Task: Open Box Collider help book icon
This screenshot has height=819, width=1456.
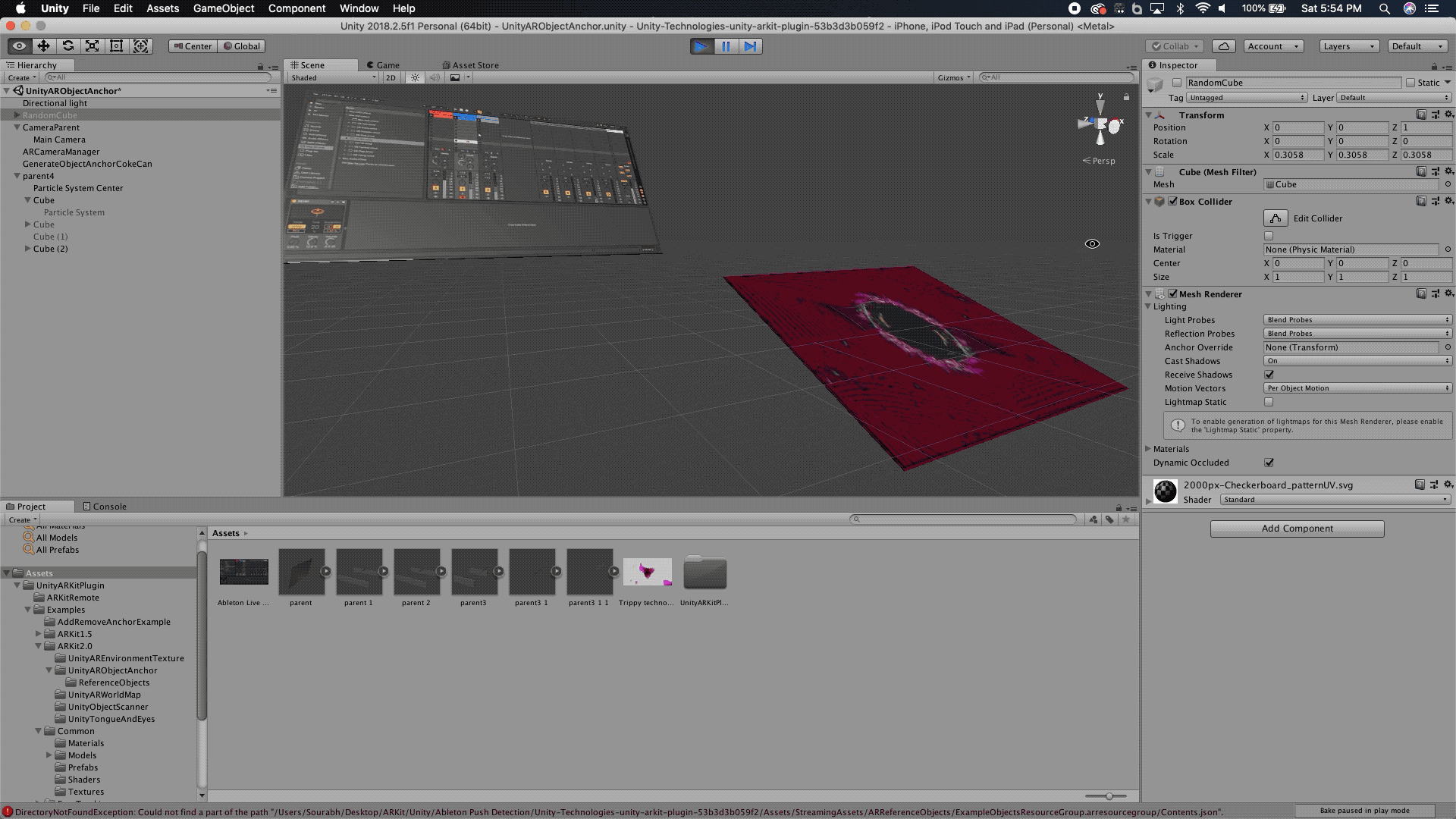Action: pos(1421,201)
